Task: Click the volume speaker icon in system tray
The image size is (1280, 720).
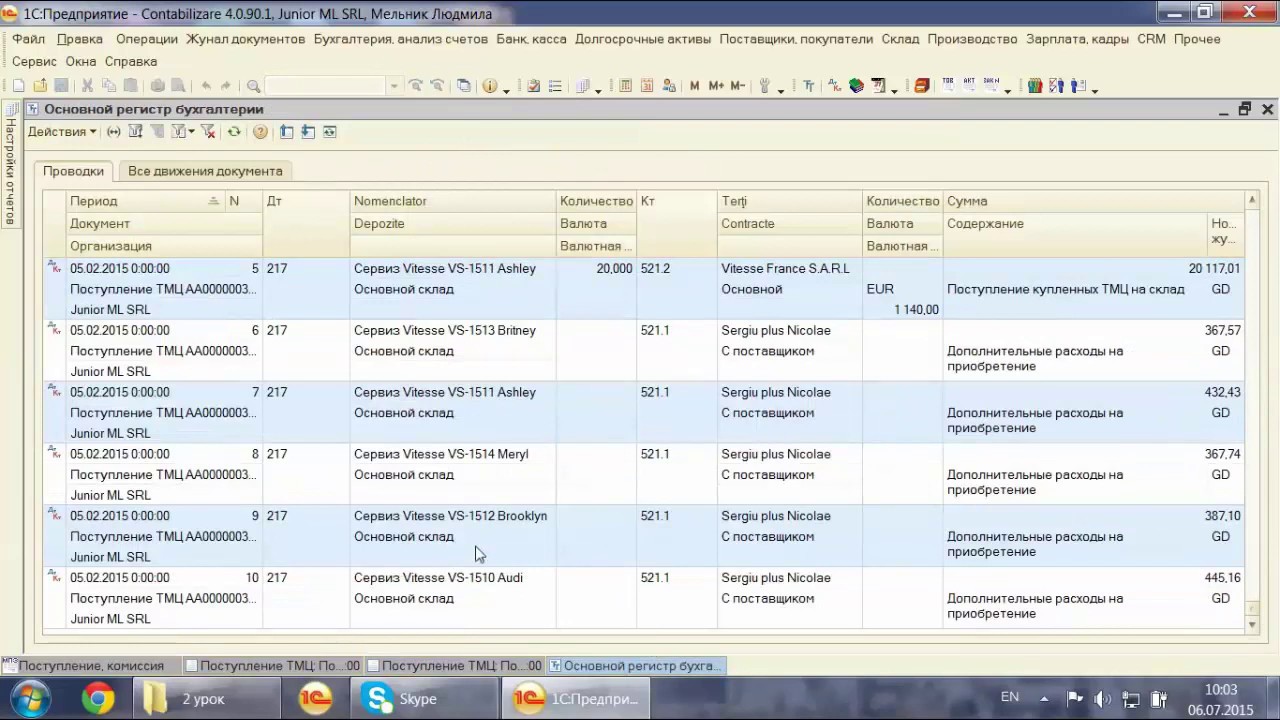Action: (x=1102, y=698)
